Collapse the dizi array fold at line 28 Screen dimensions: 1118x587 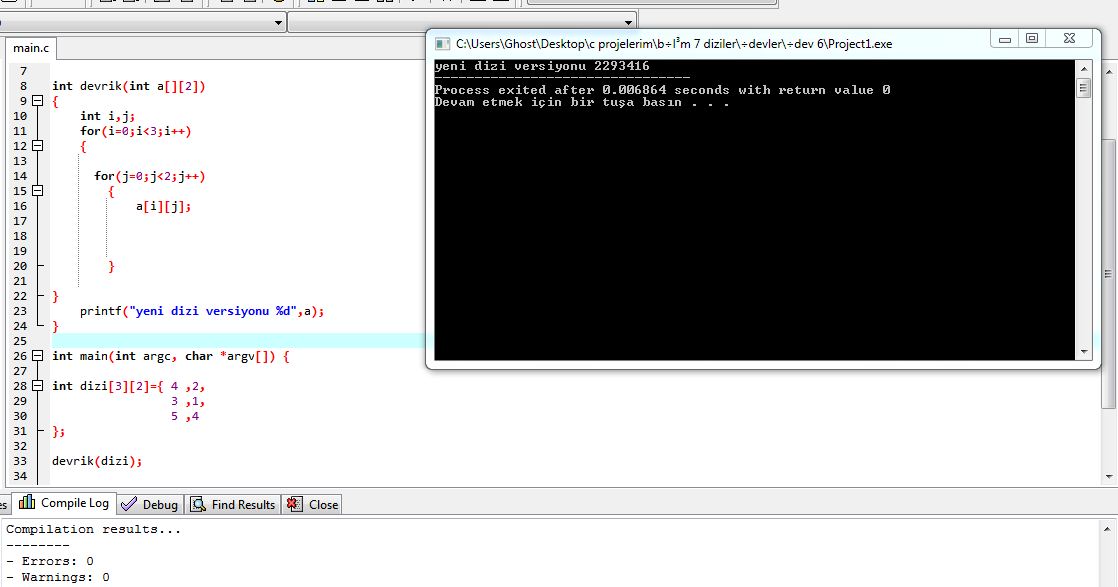(38, 386)
